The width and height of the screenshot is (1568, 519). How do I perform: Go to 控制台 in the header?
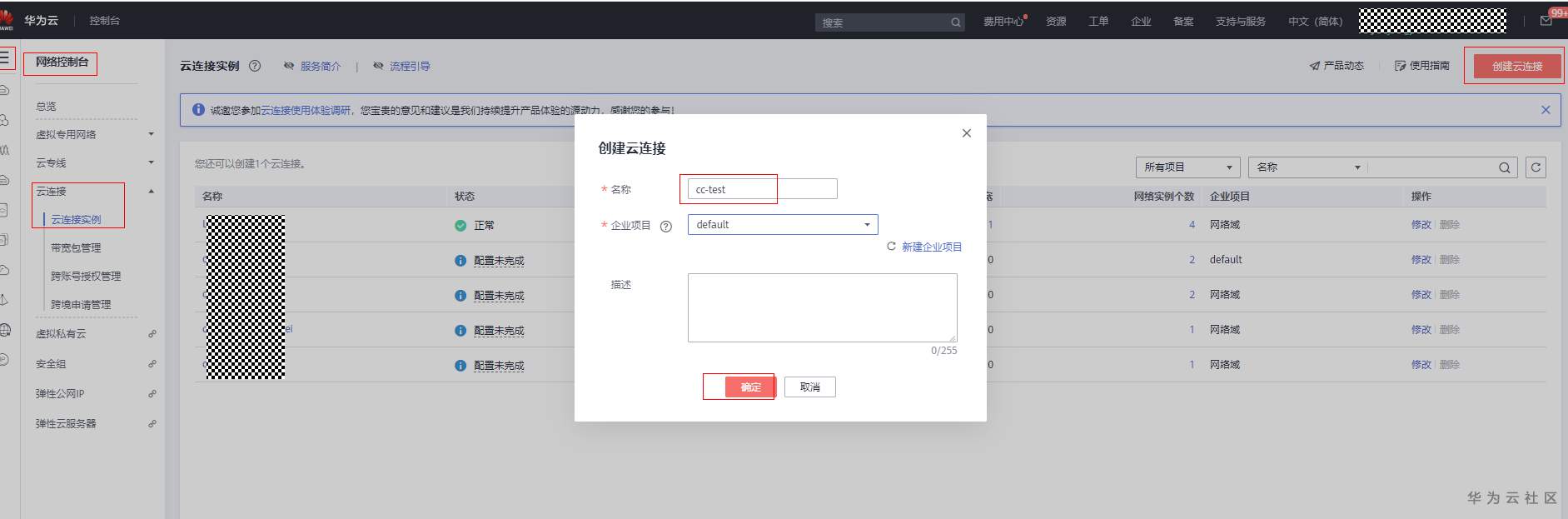point(105,21)
